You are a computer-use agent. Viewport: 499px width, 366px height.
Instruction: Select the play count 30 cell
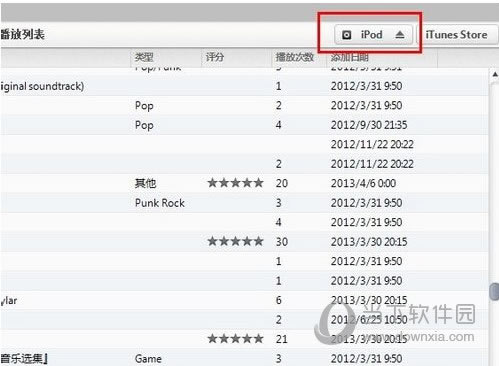(x=282, y=242)
